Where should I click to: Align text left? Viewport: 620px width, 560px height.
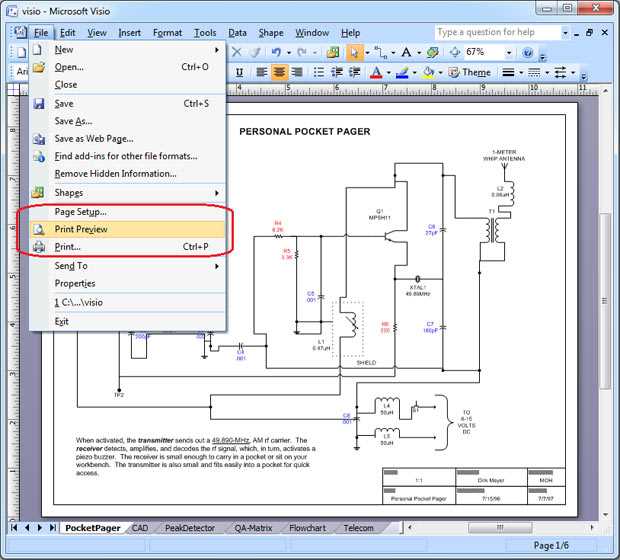coord(261,72)
